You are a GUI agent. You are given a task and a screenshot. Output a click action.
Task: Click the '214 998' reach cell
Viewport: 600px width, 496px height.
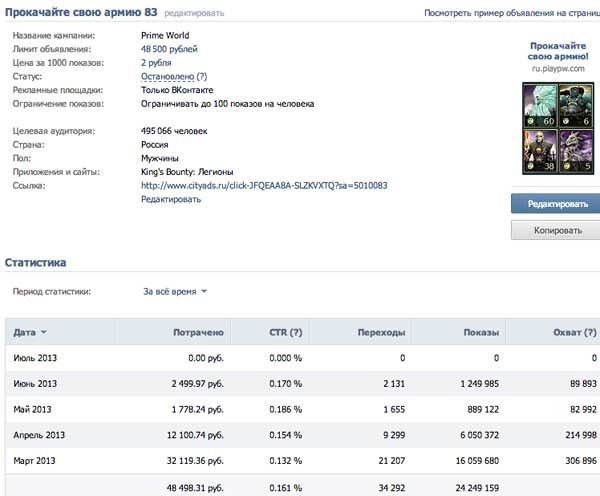(581, 435)
